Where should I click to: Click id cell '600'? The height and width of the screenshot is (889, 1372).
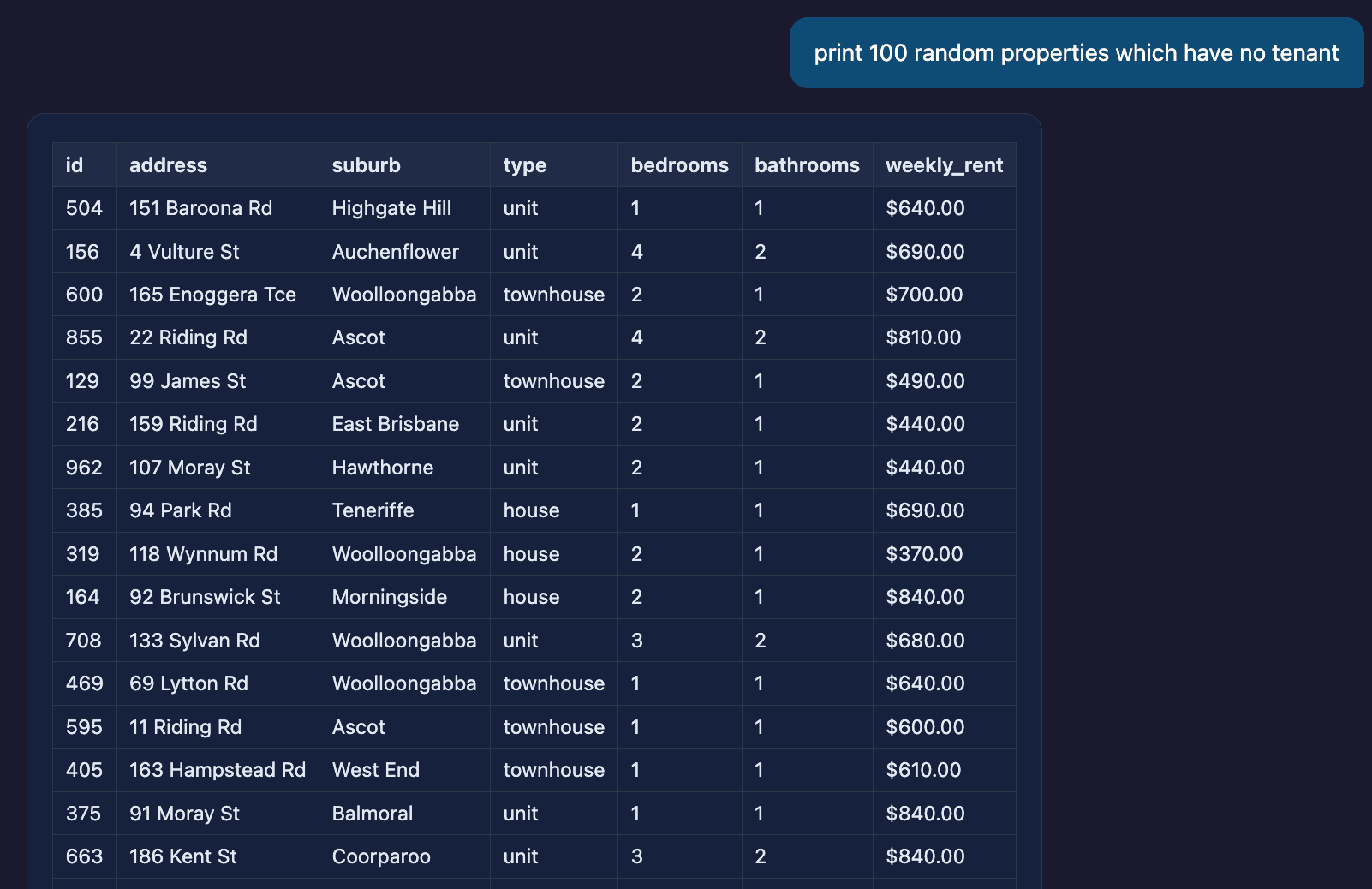[84, 295]
